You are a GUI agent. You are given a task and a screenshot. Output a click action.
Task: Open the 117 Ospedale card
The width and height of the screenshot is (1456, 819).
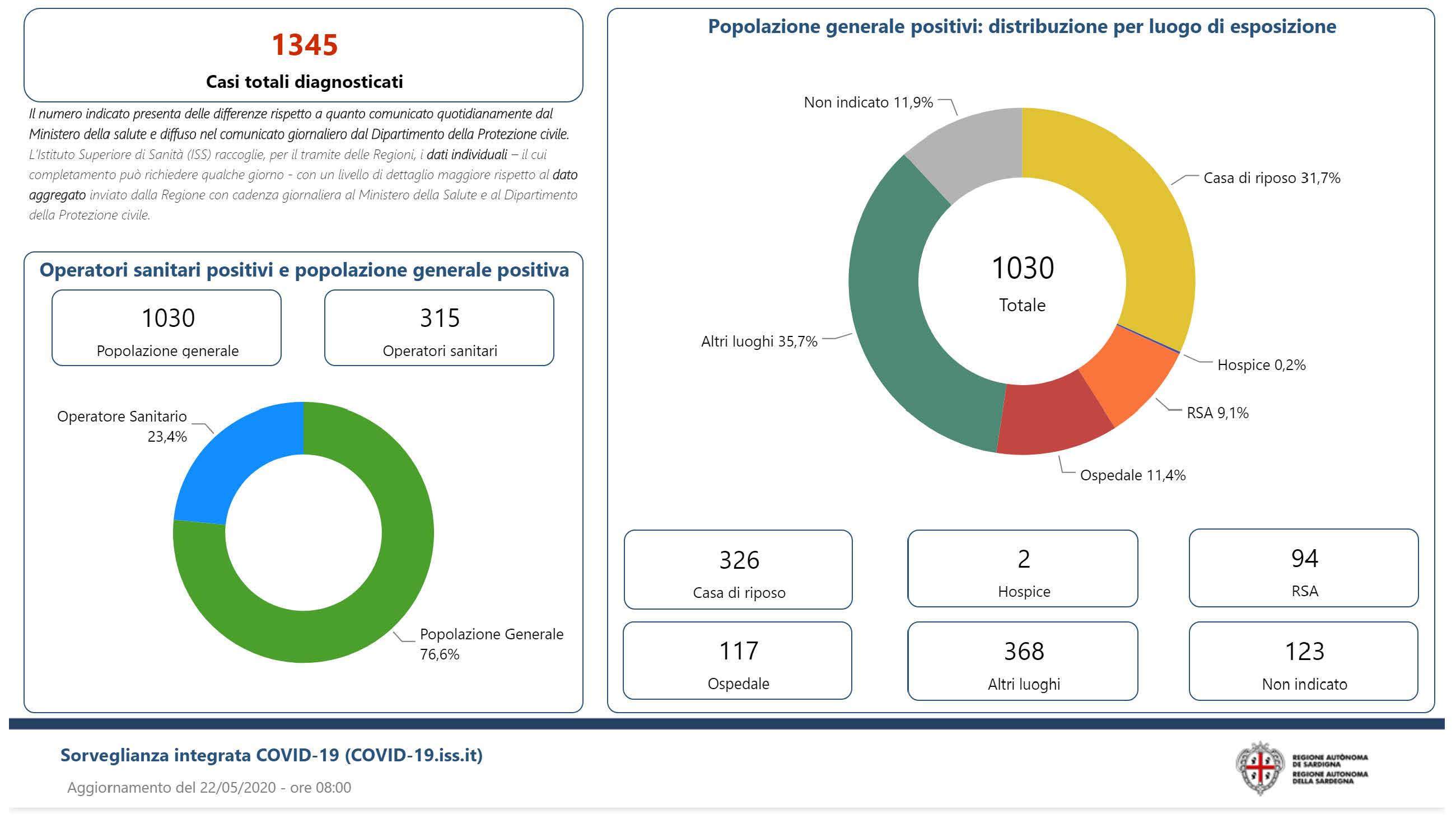738,661
